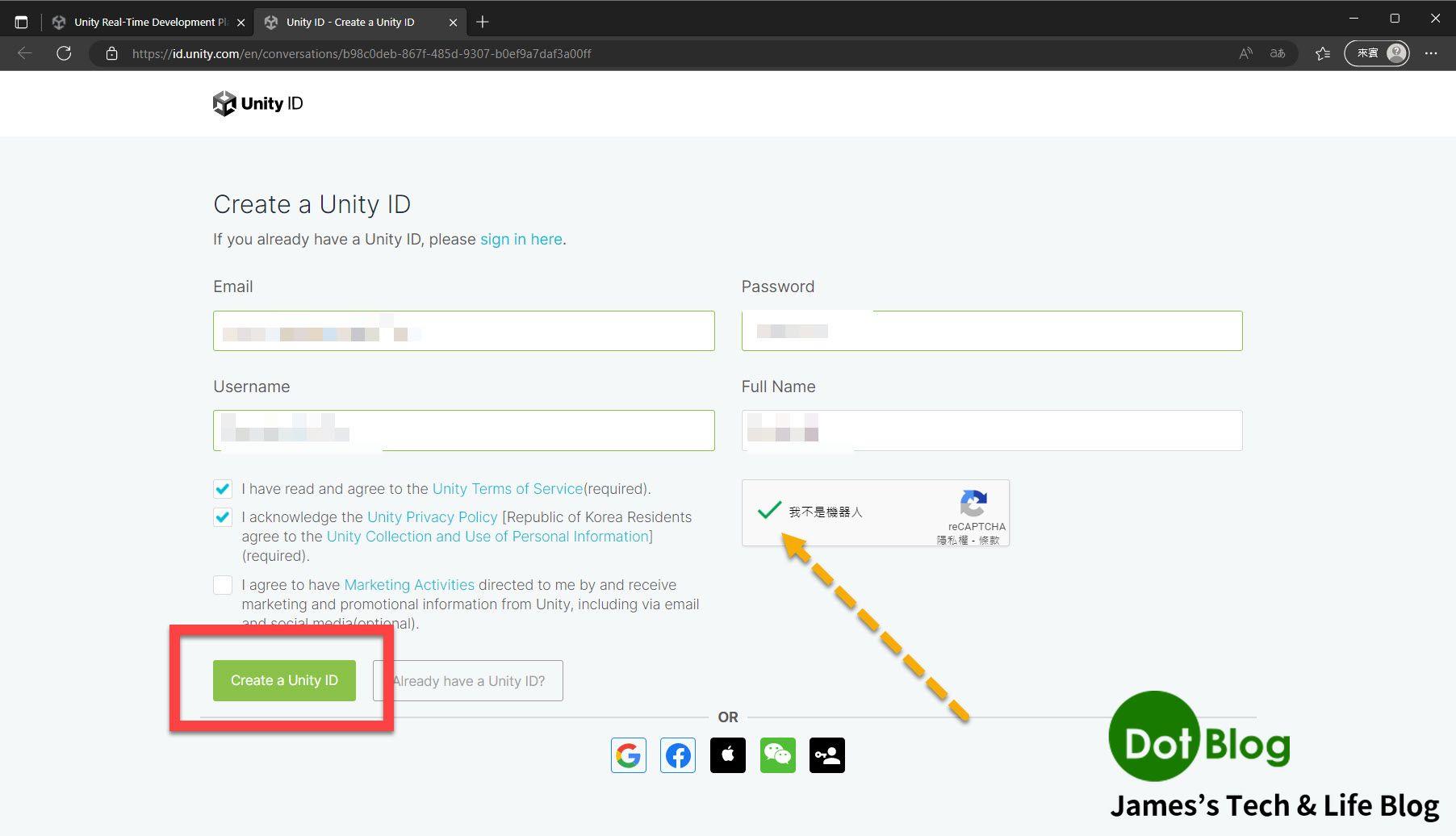
Task: Toggle the reCAPTCHA verification checkbox
Action: pyautogui.click(x=769, y=512)
